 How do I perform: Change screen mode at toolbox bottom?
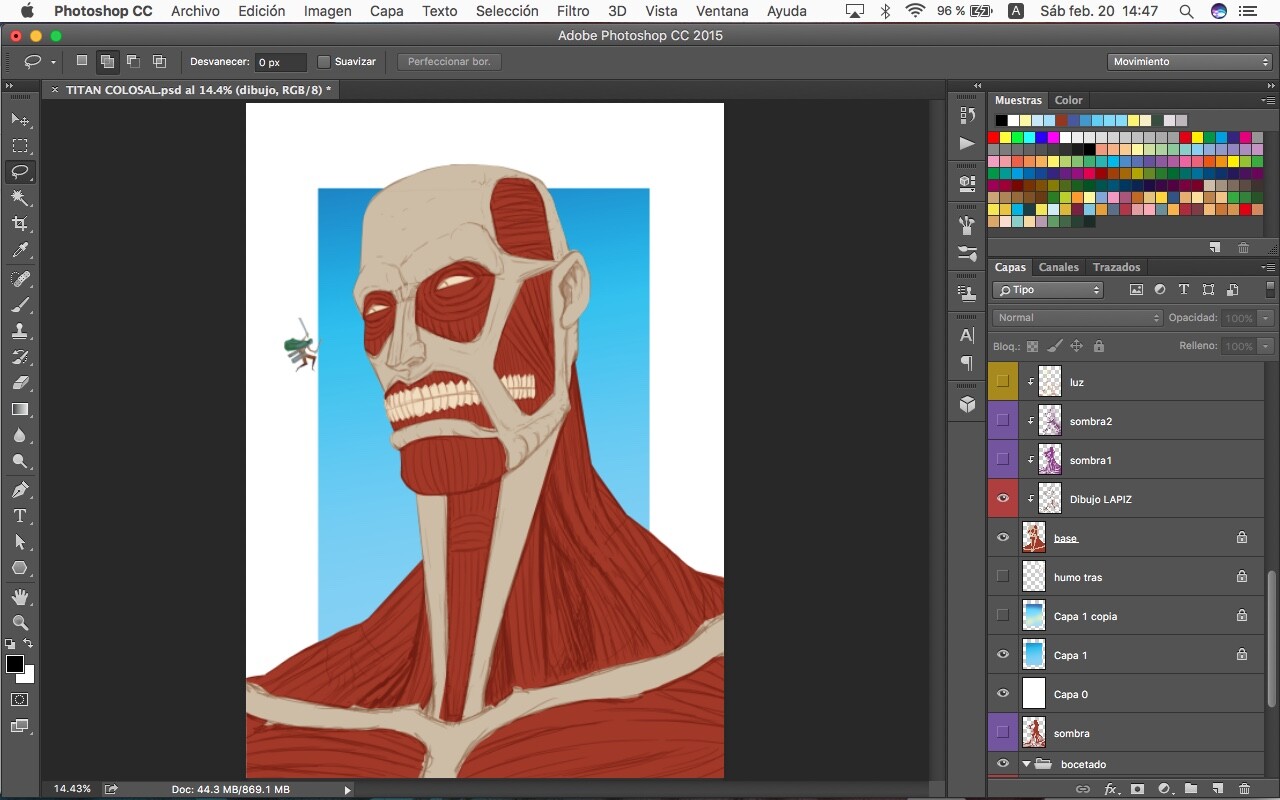pyautogui.click(x=20, y=727)
